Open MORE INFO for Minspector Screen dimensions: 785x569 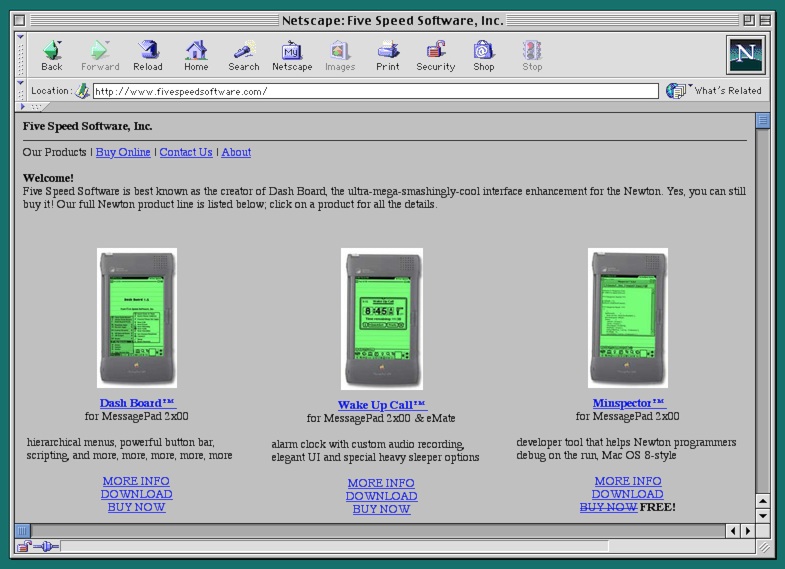coord(628,481)
